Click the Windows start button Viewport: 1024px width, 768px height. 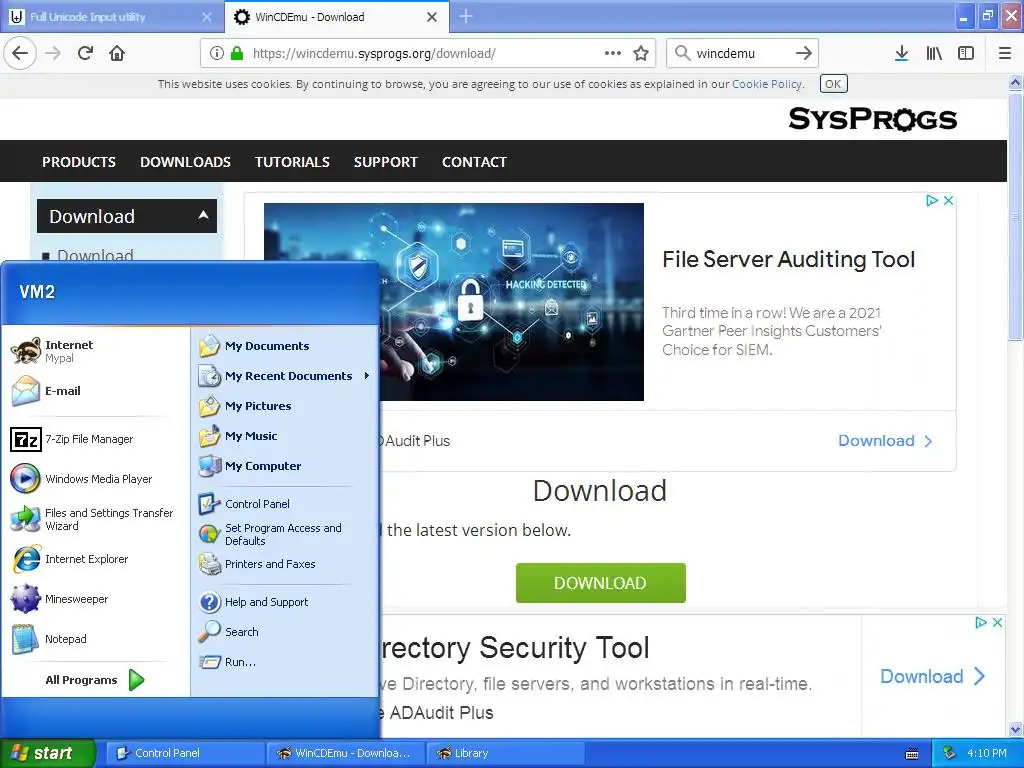tap(48, 753)
